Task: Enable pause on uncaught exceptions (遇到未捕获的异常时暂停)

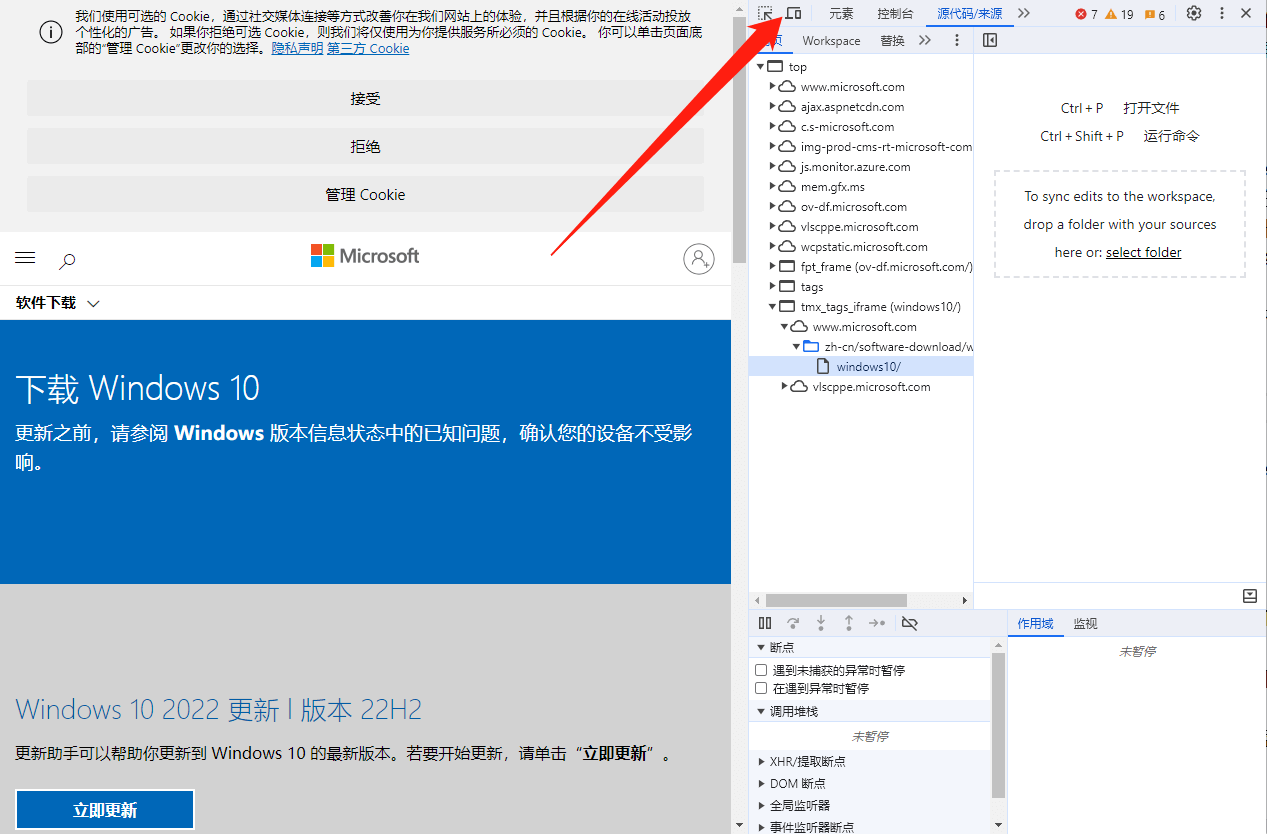Action: [x=762, y=670]
